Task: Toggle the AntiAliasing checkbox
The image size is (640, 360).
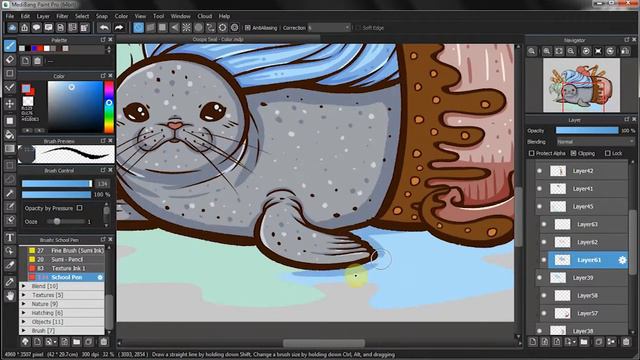Action: (x=247, y=28)
